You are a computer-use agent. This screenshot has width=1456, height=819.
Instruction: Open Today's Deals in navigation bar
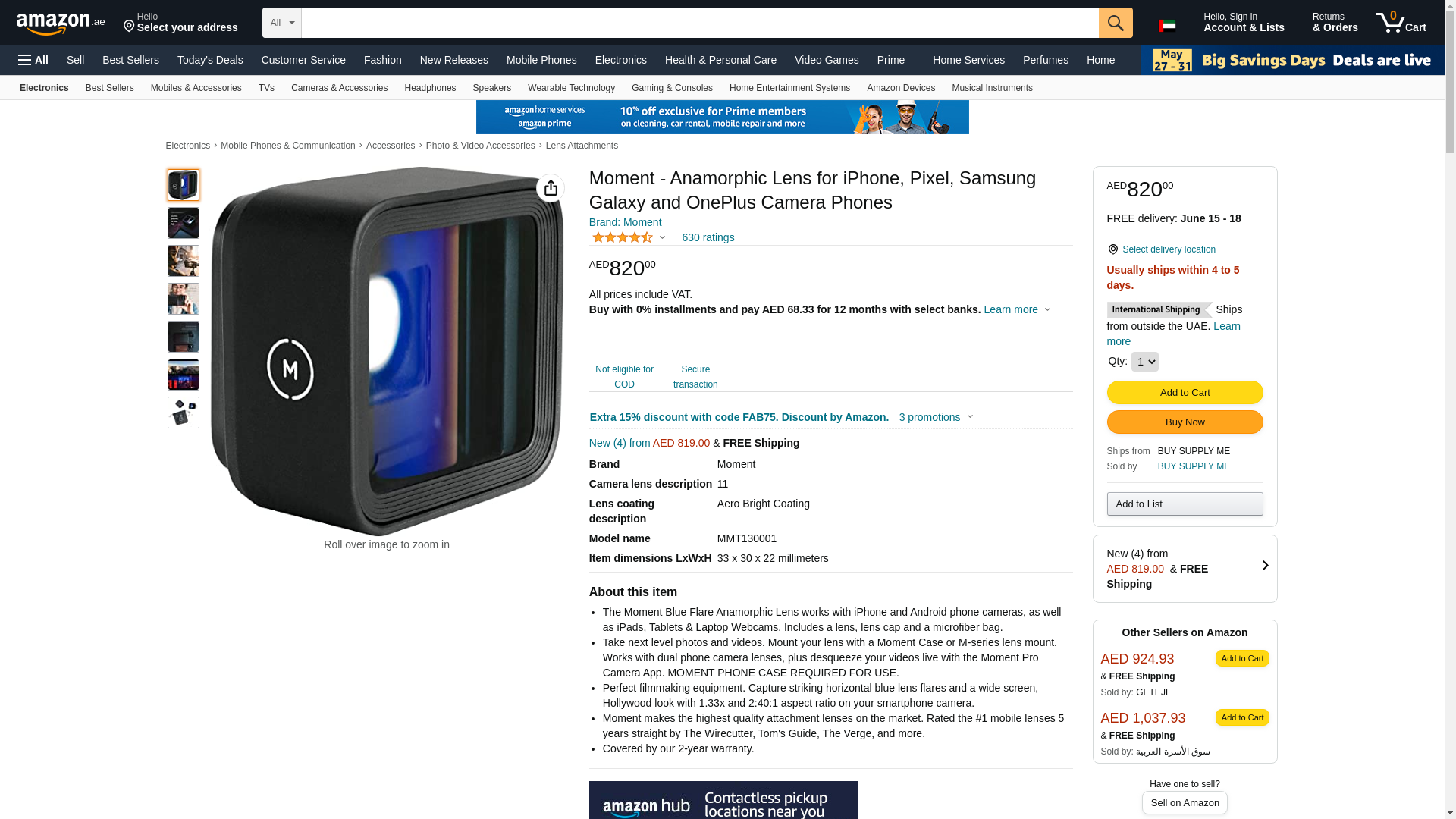pyautogui.click(x=210, y=60)
